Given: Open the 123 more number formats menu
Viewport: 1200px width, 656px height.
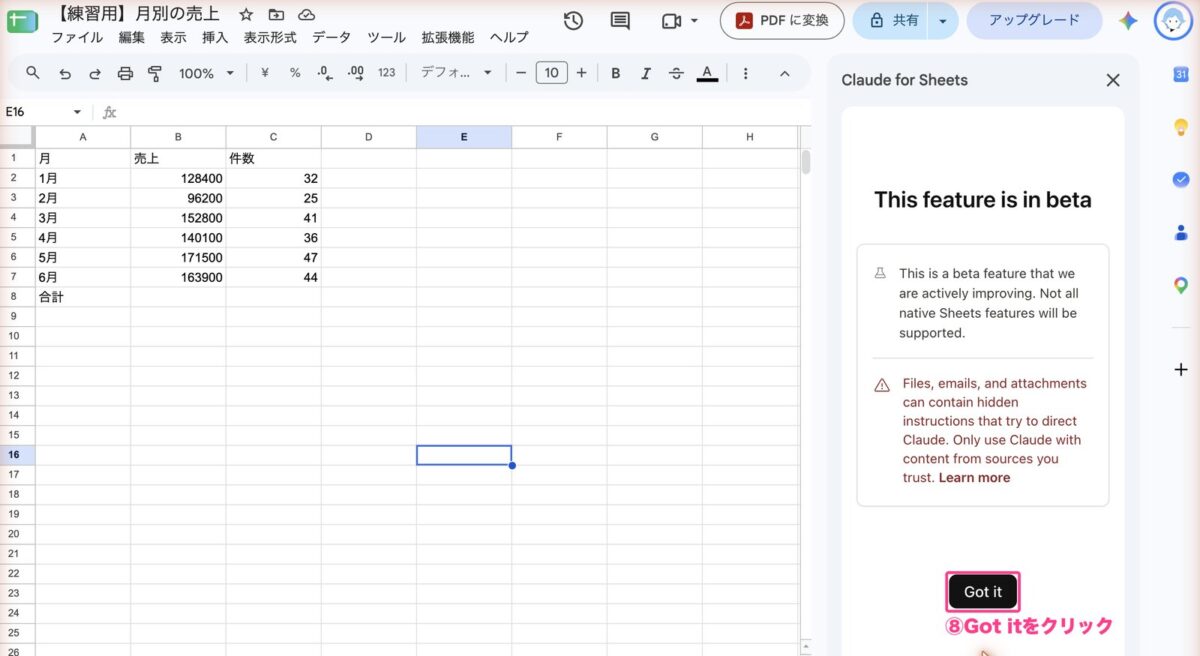Looking at the screenshot, I should point(387,73).
